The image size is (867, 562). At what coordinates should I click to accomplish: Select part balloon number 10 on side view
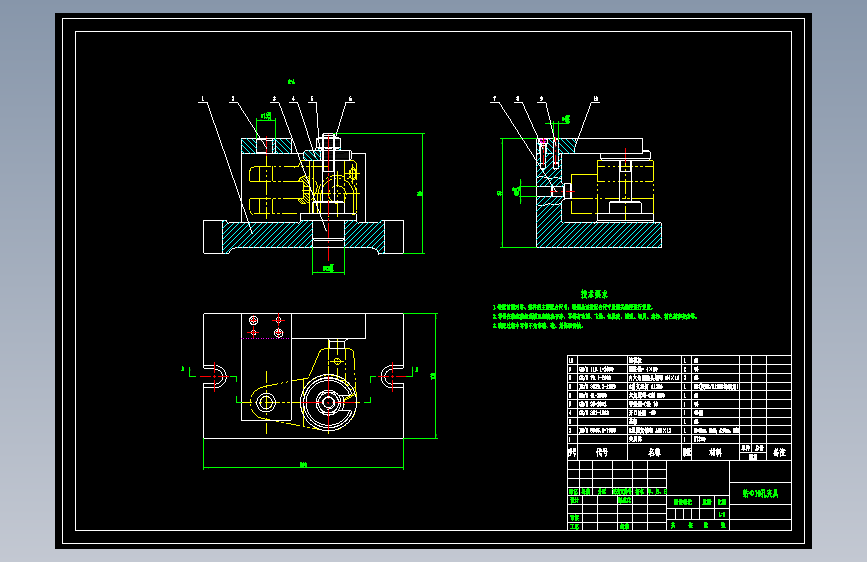[596, 99]
